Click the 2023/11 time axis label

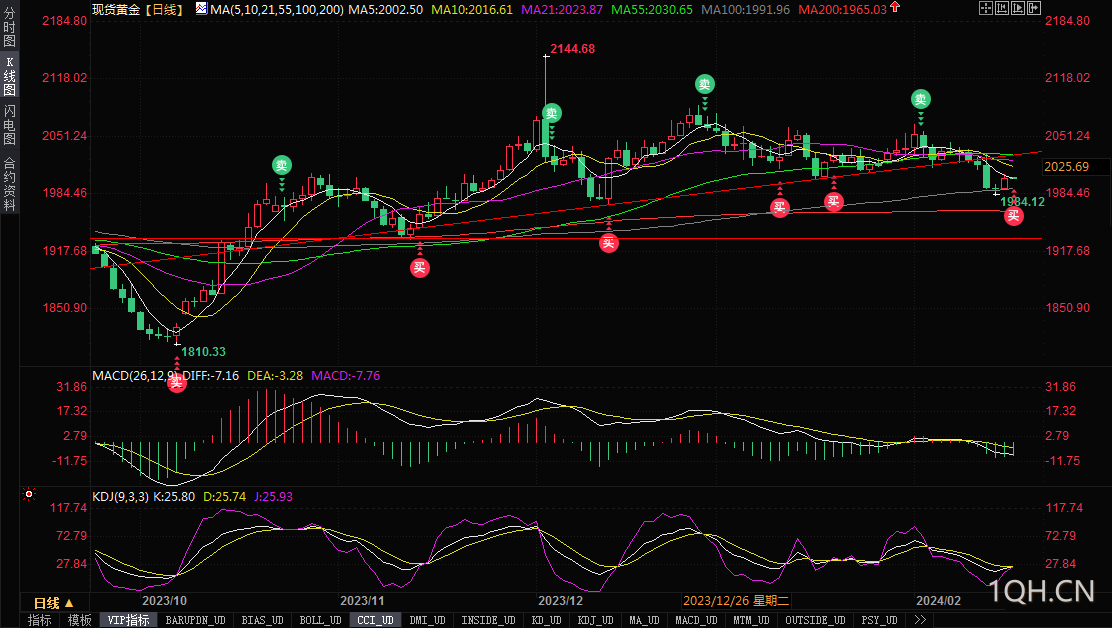(362, 600)
